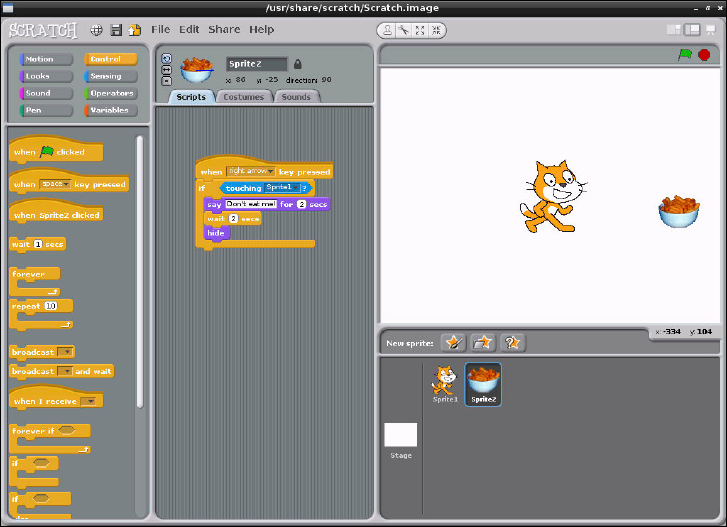Switch to the Costumes tab
Screen dimensions: 727x527
pyautogui.click(x=242, y=97)
